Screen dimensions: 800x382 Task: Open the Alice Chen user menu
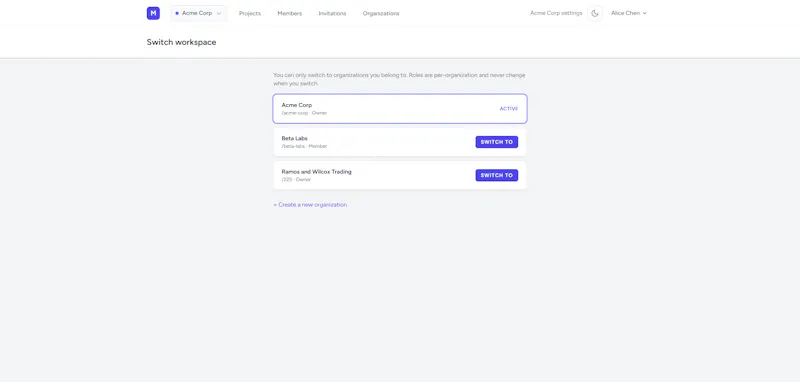point(629,13)
